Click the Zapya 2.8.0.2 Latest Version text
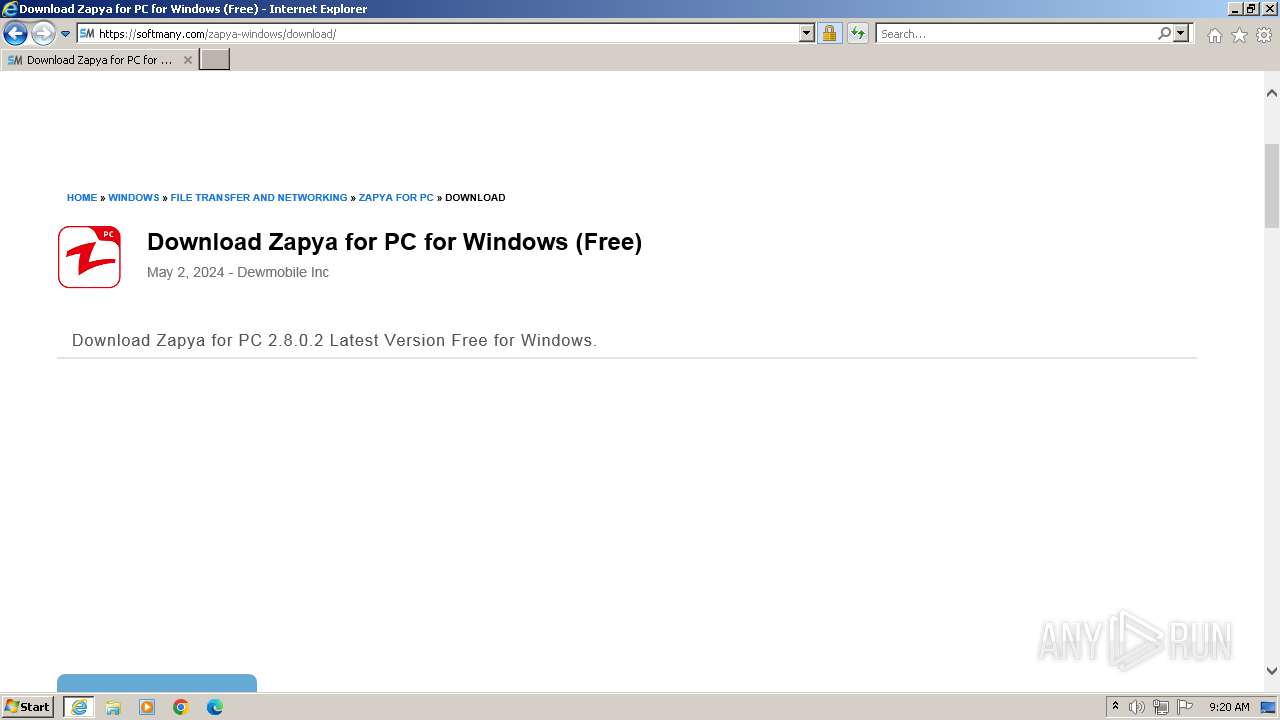This screenshot has height=720, width=1280. (334, 340)
